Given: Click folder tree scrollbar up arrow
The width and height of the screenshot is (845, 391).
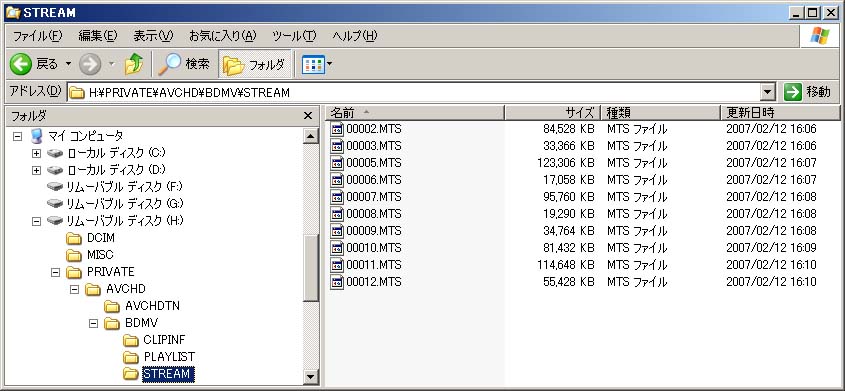Looking at the screenshot, I should (311, 136).
